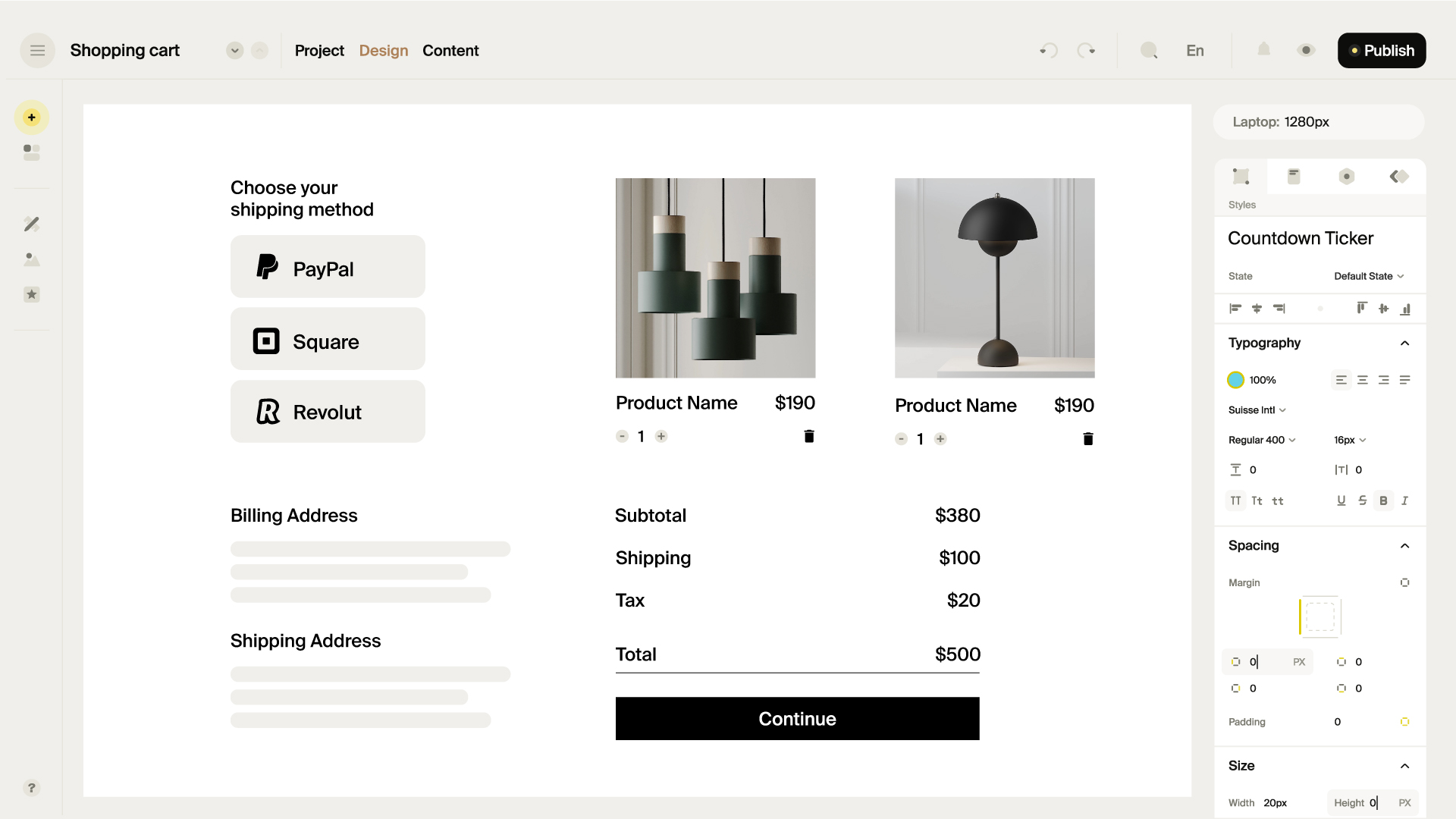The width and height of the screenshot is (1456, 819).
Task: Click the italic text formatting icon
Action: coord(1407,501)
